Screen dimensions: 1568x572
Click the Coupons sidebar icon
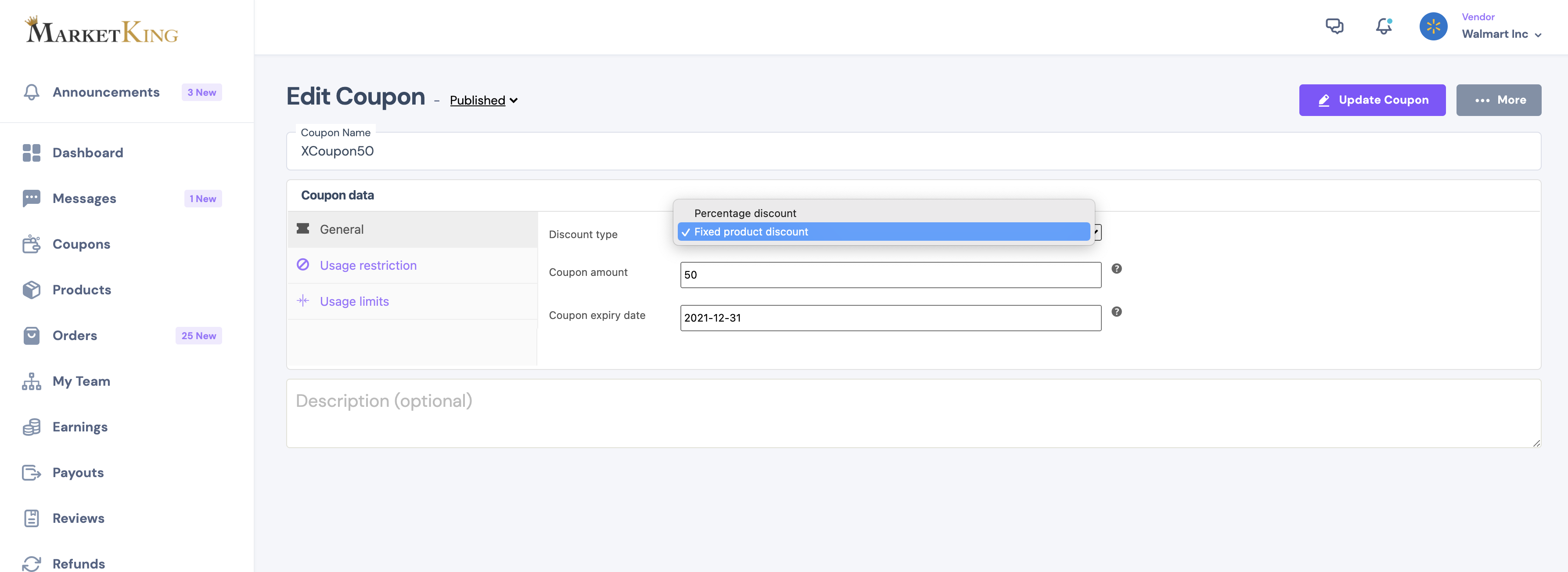pyautogui.click(x=31, y=244)
